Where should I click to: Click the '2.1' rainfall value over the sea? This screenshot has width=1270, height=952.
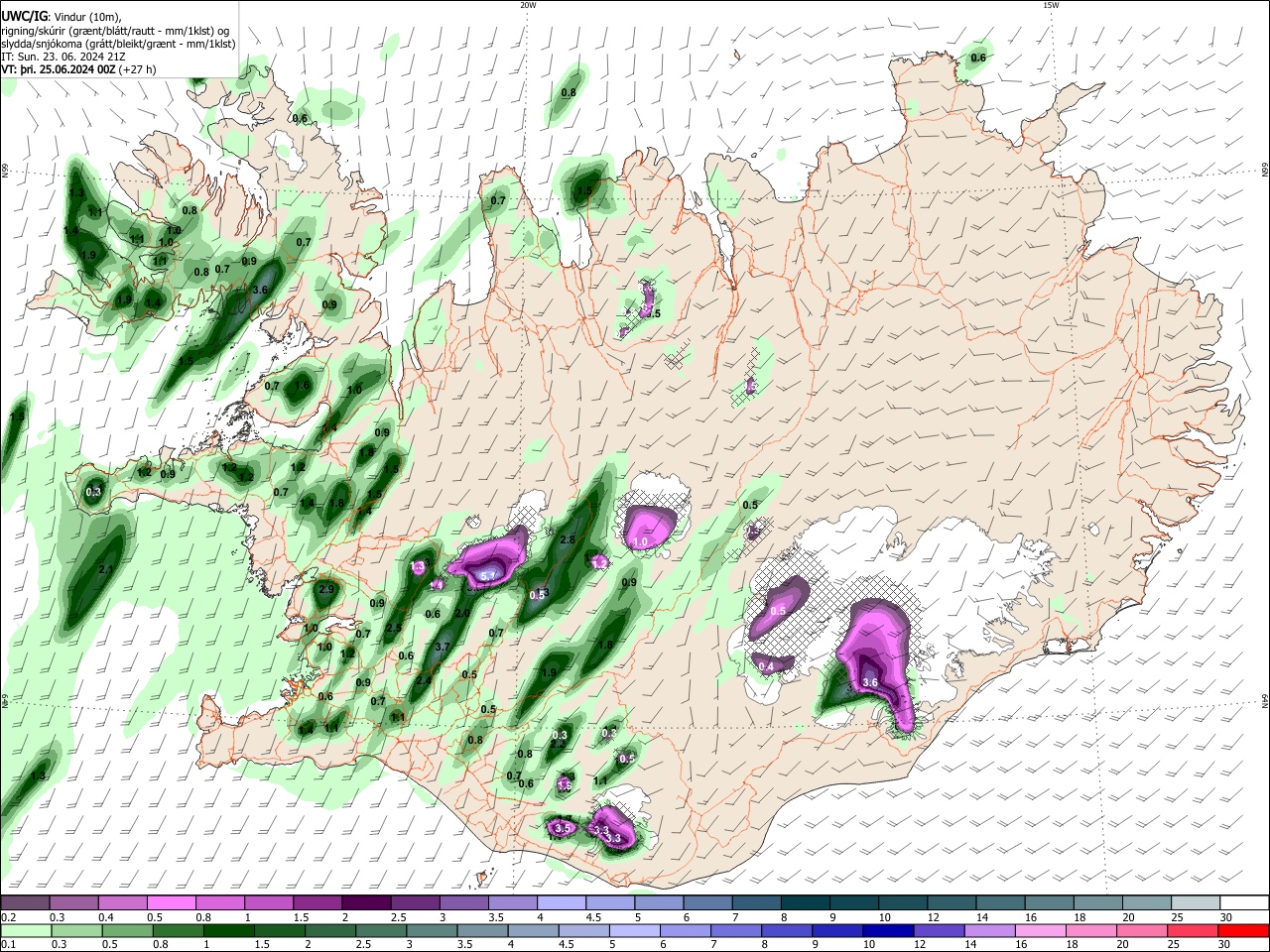click(107, 569)
